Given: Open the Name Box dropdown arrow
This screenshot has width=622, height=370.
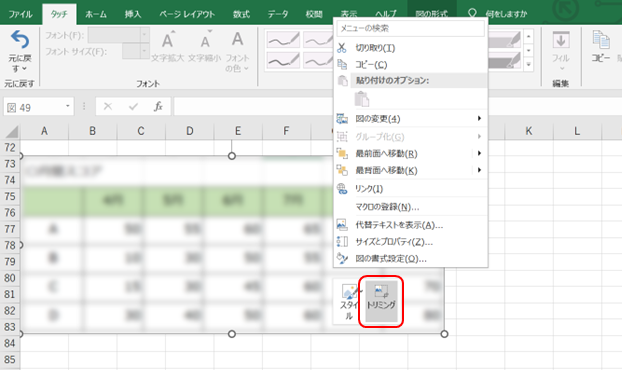Looking at the screenshot, I should [67, 106].
